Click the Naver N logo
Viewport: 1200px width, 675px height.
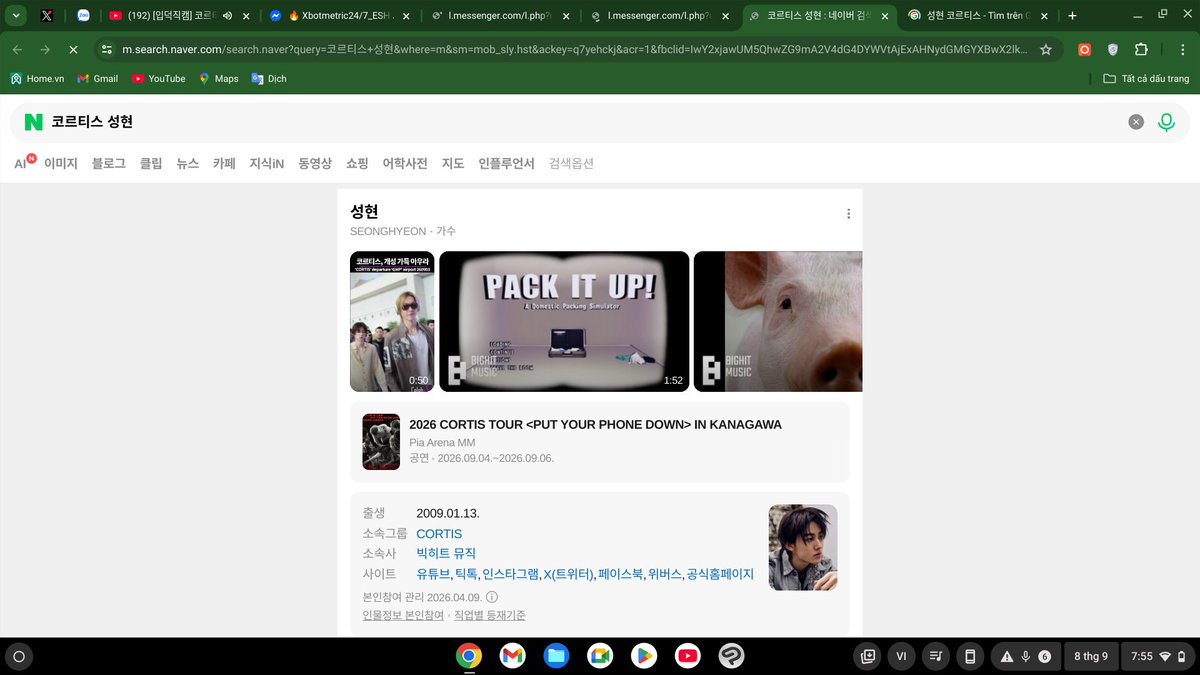pyautogui.click(x=34, y=122)
